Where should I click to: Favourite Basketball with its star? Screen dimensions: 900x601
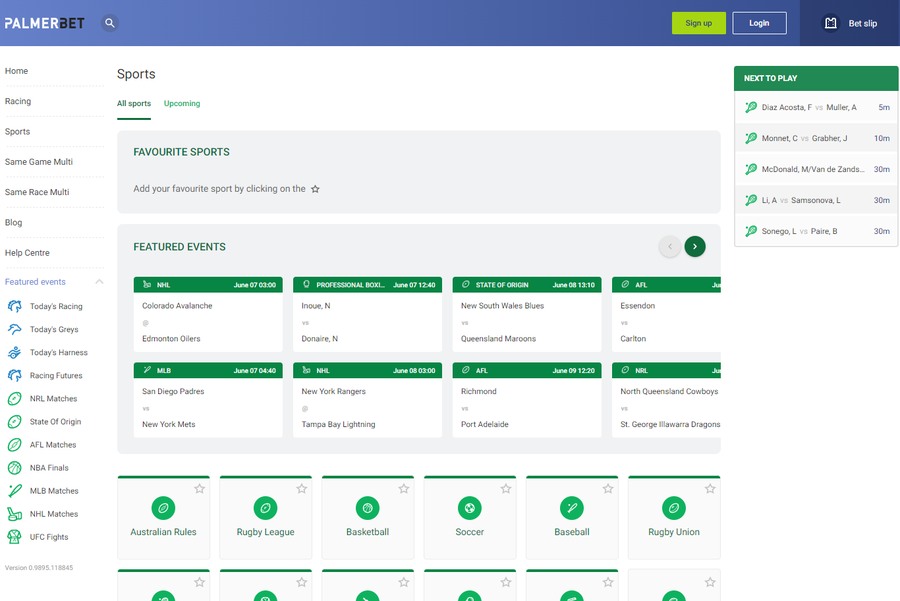point(404,489)
